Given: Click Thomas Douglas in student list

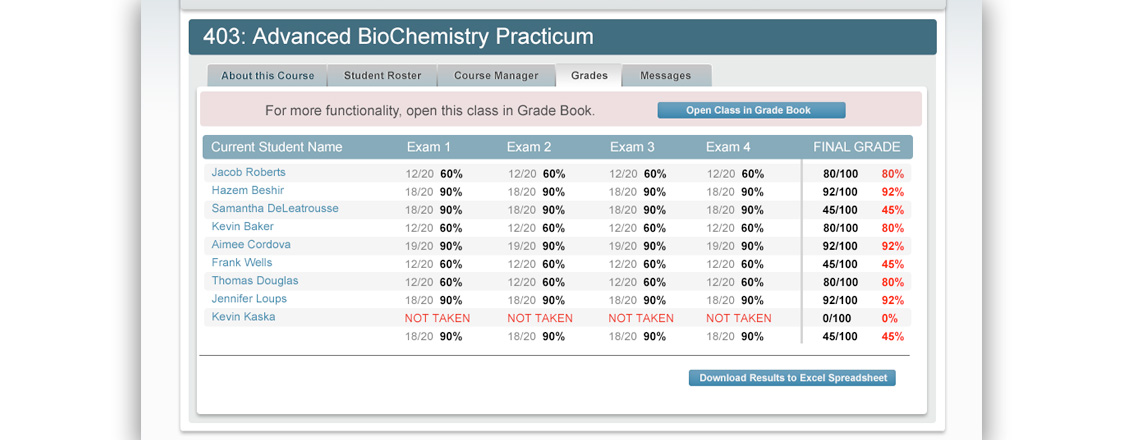Looking at the screenshot, I should tap(254, 281).
